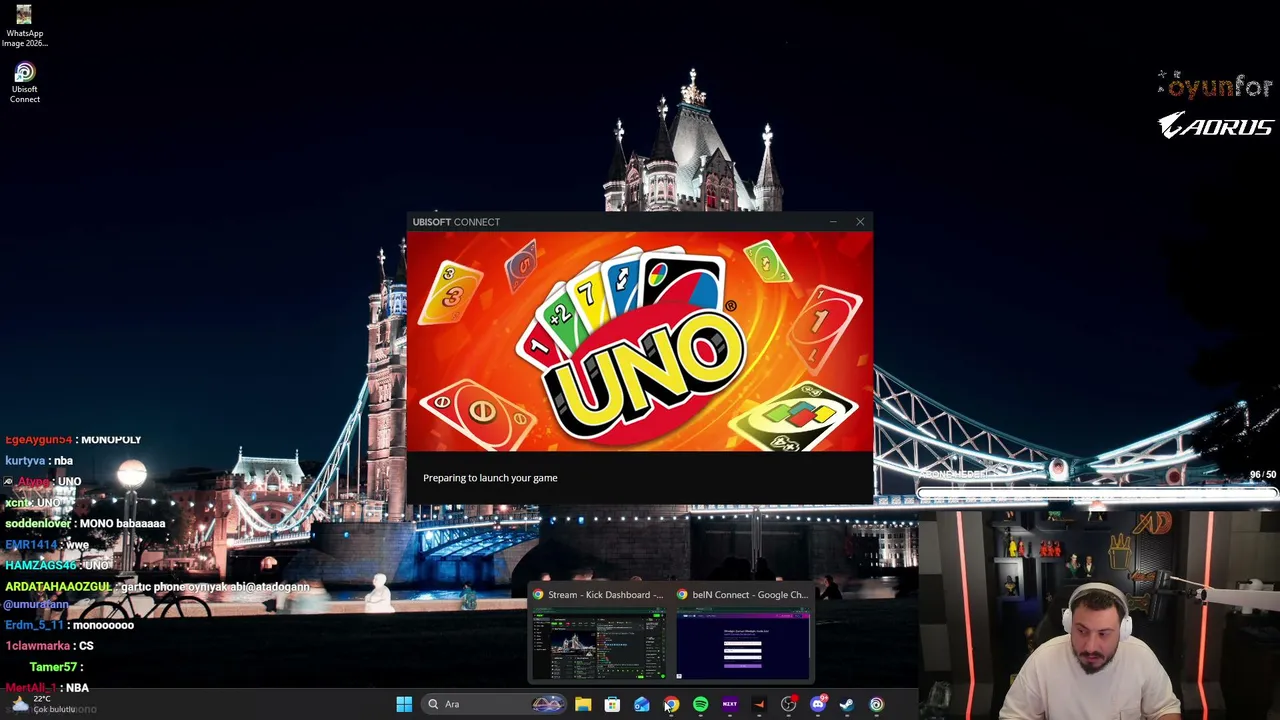Switch to "Stream - Kick Dashboard" Chrome preview
Image resolution: width=1280 pixels, height=720 pixels.
599,635
